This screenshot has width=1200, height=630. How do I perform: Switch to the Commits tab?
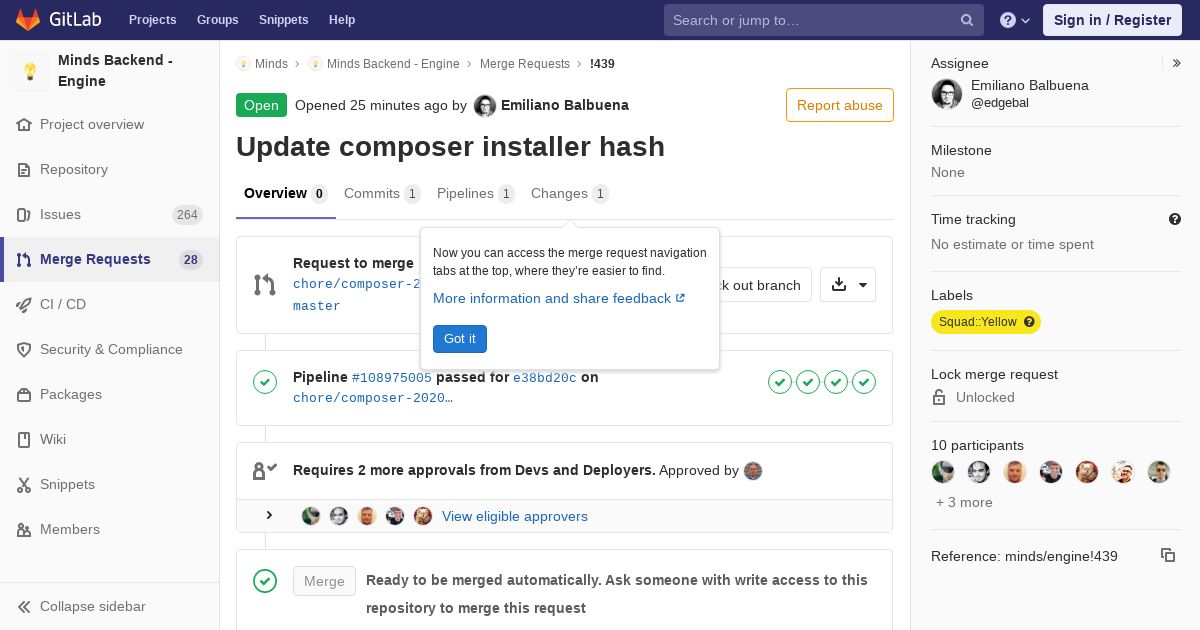(x=382, y=194)
